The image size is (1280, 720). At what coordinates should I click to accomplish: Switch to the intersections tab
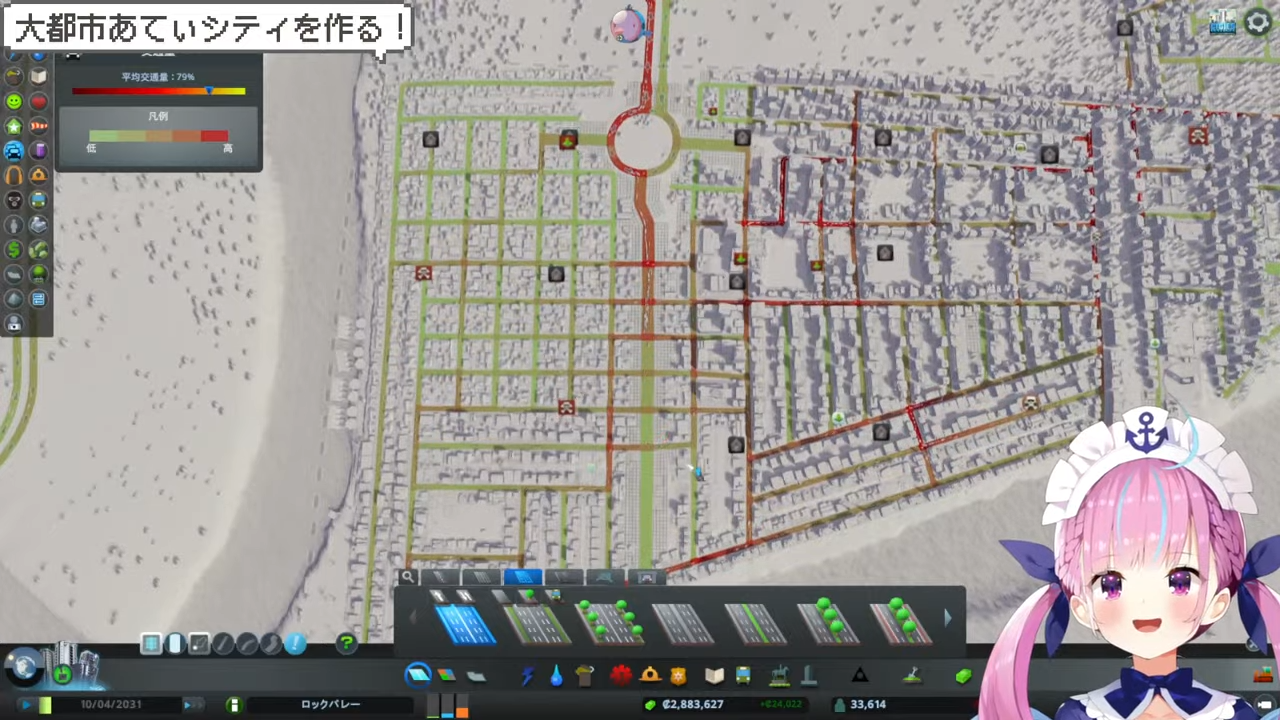[604, 577]
